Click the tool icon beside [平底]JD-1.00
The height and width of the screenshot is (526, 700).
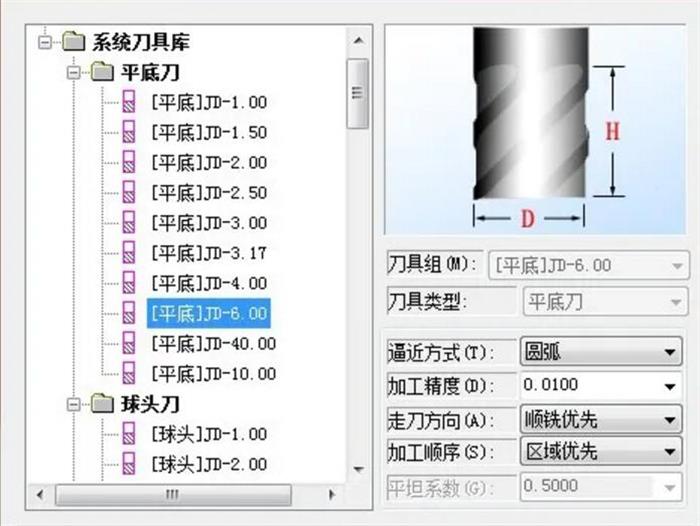[x=129, y=102]
